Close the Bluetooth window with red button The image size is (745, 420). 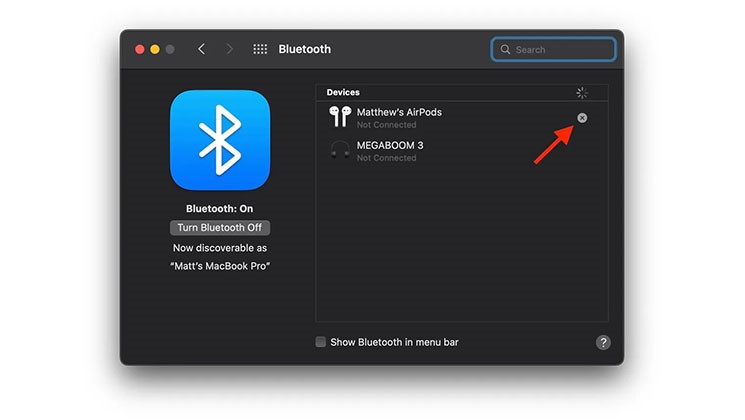click(140, 49)
